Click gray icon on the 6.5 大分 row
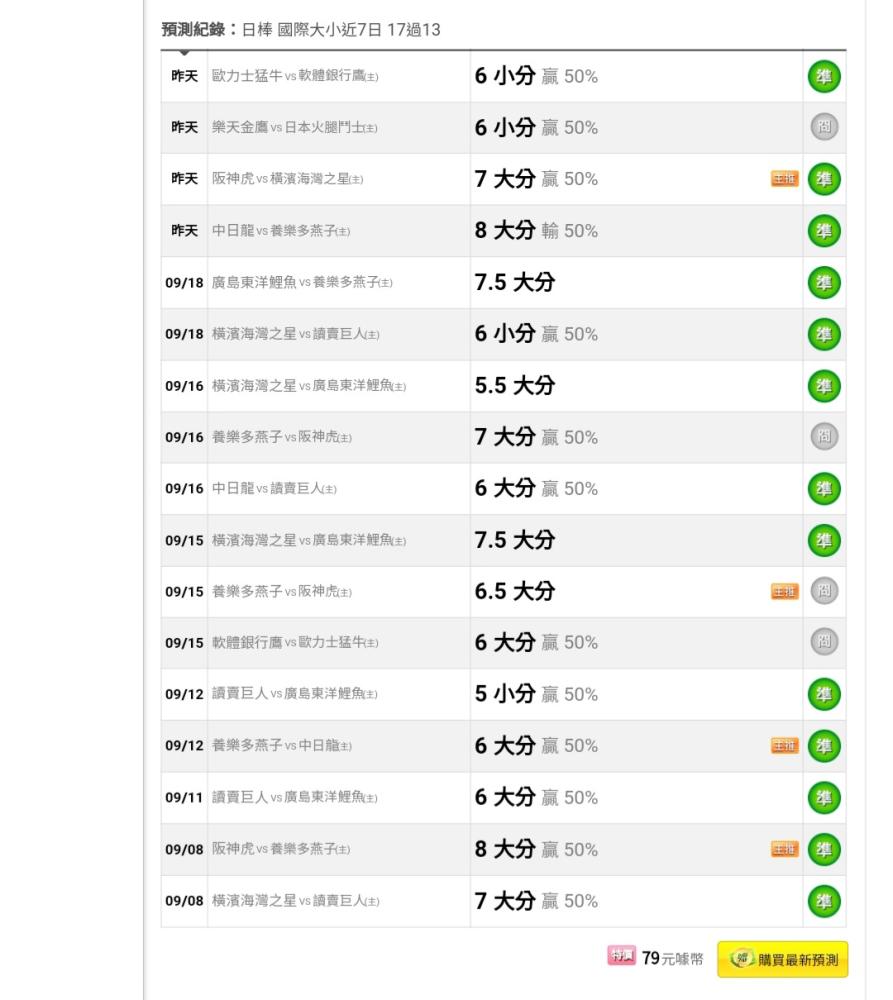This screenshot has height=1000, width=893. 824,591
